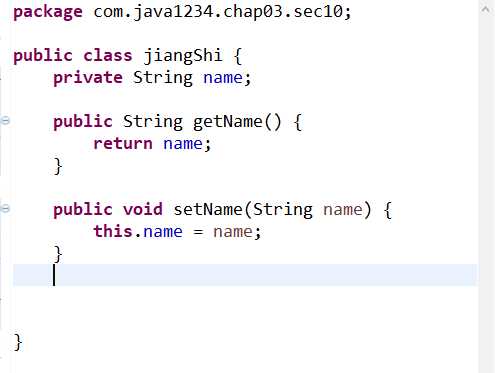Click the 'return' keyword

click(123, 144)
